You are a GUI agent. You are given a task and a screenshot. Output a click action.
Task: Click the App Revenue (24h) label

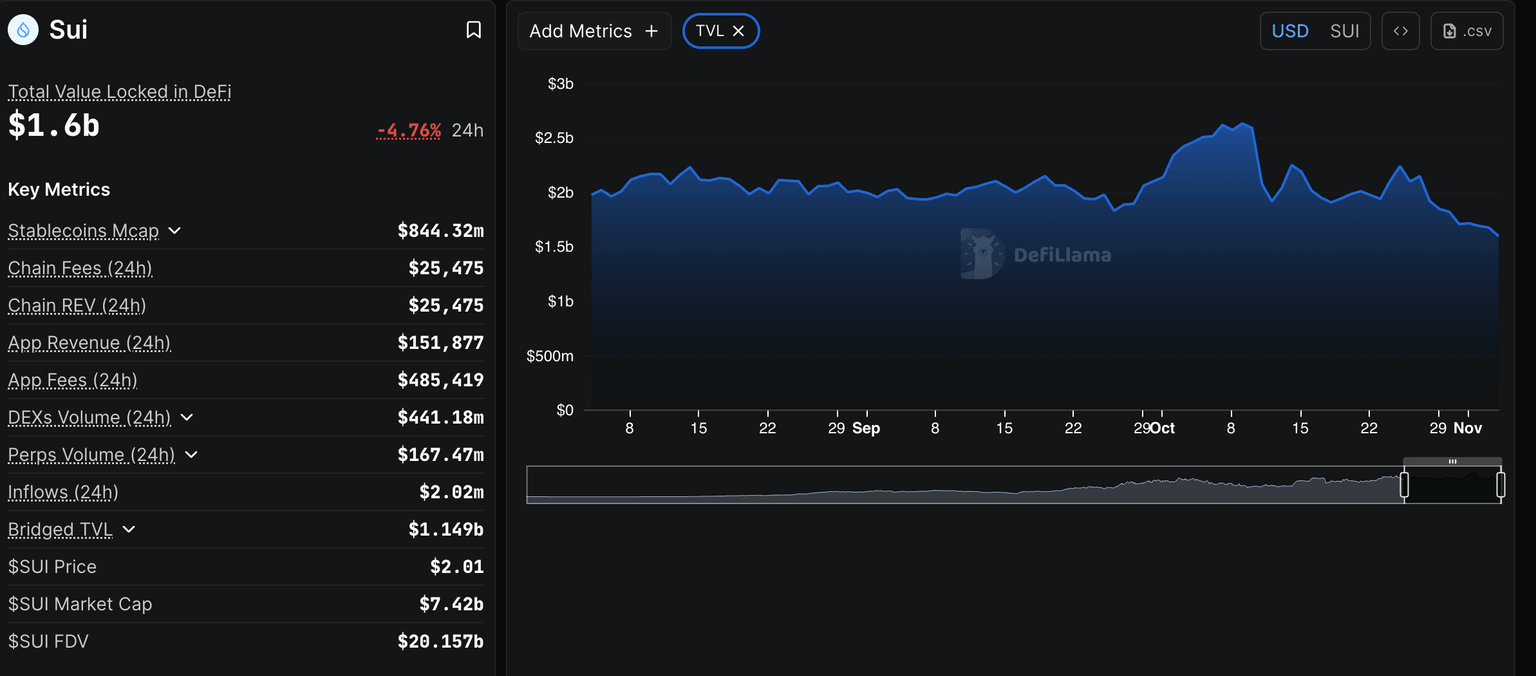[x=89, y=343]
